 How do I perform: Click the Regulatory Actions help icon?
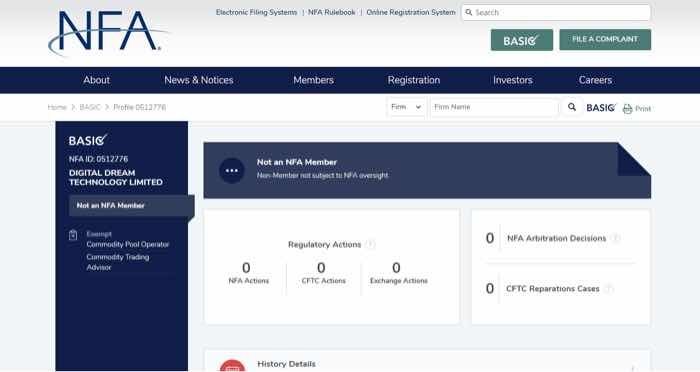click(370, 244)
